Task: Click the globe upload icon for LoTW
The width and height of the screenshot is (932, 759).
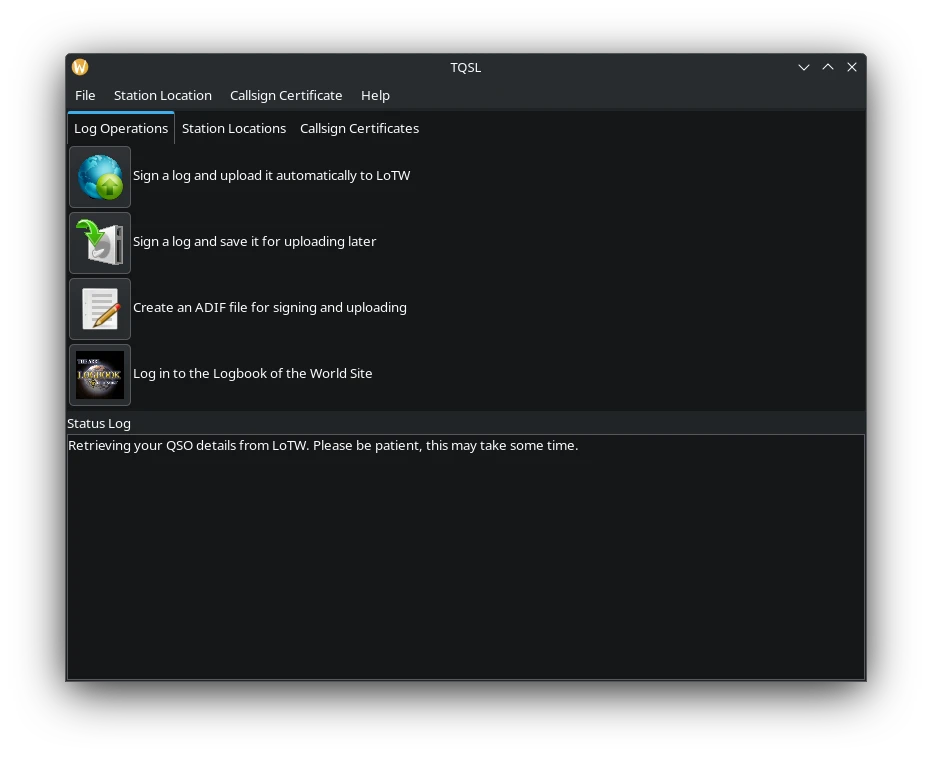Action: (x=100, y=177)
